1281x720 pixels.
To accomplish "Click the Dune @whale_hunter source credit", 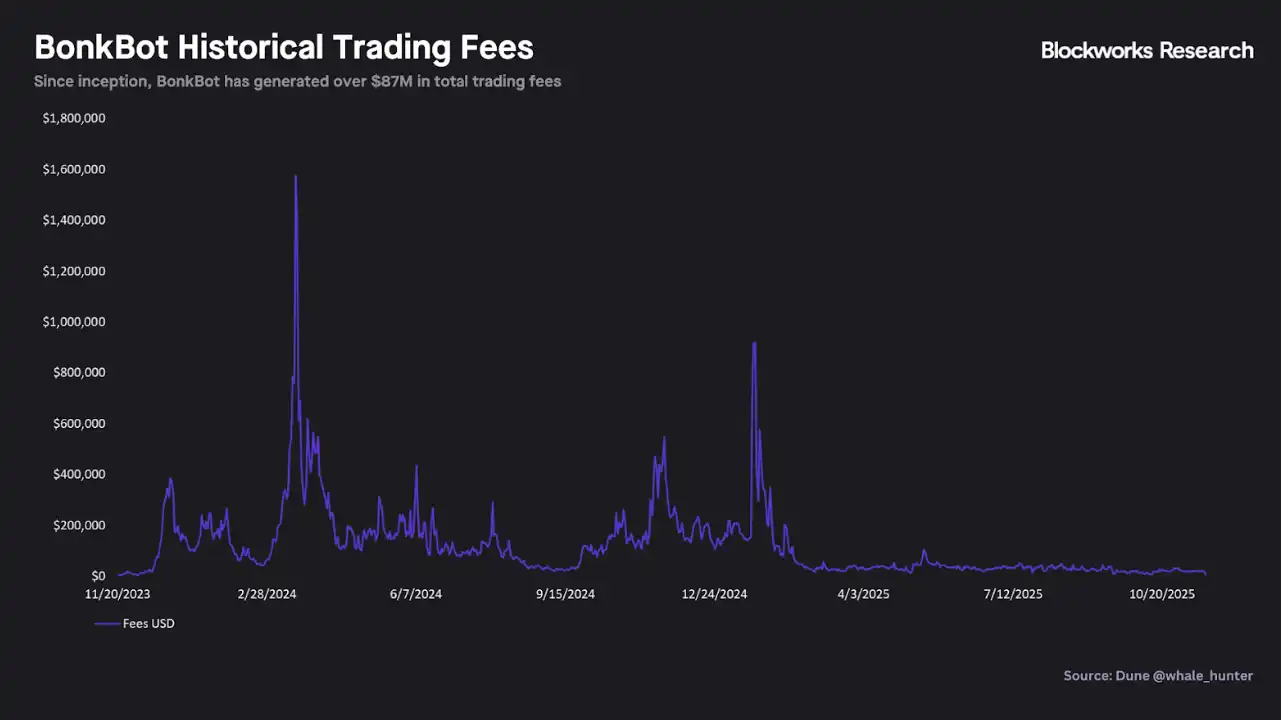I will [1157, 676].
